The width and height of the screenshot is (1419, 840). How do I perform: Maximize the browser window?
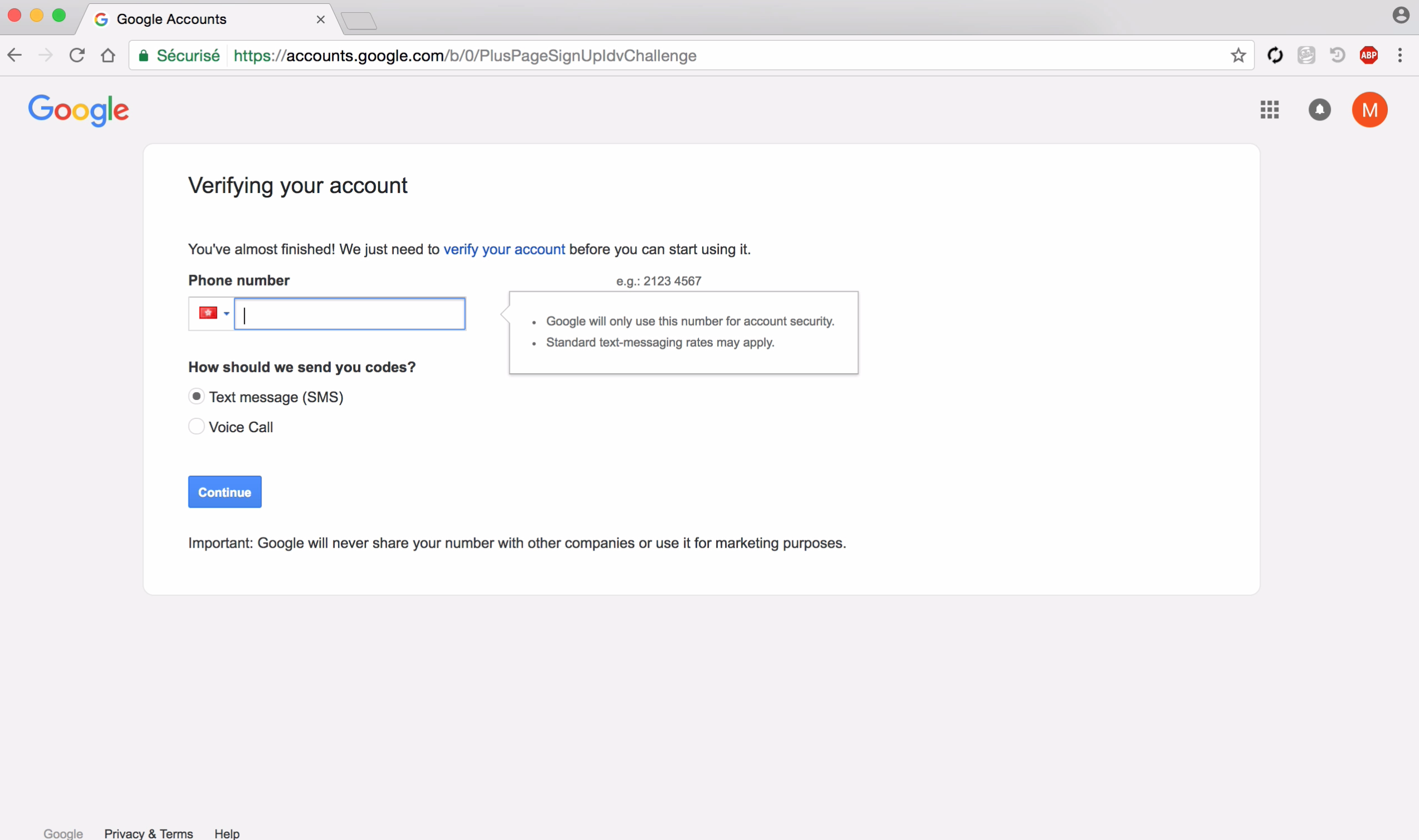pos(59,15)
